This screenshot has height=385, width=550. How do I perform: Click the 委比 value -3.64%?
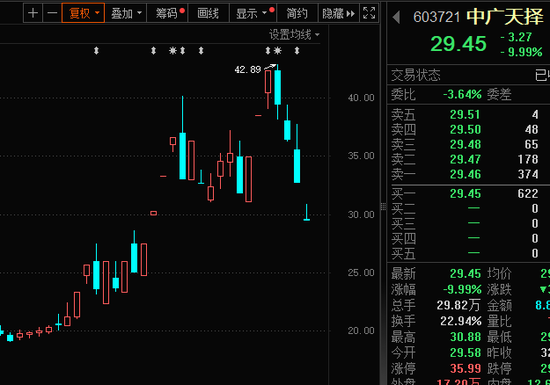pos(462,94)
